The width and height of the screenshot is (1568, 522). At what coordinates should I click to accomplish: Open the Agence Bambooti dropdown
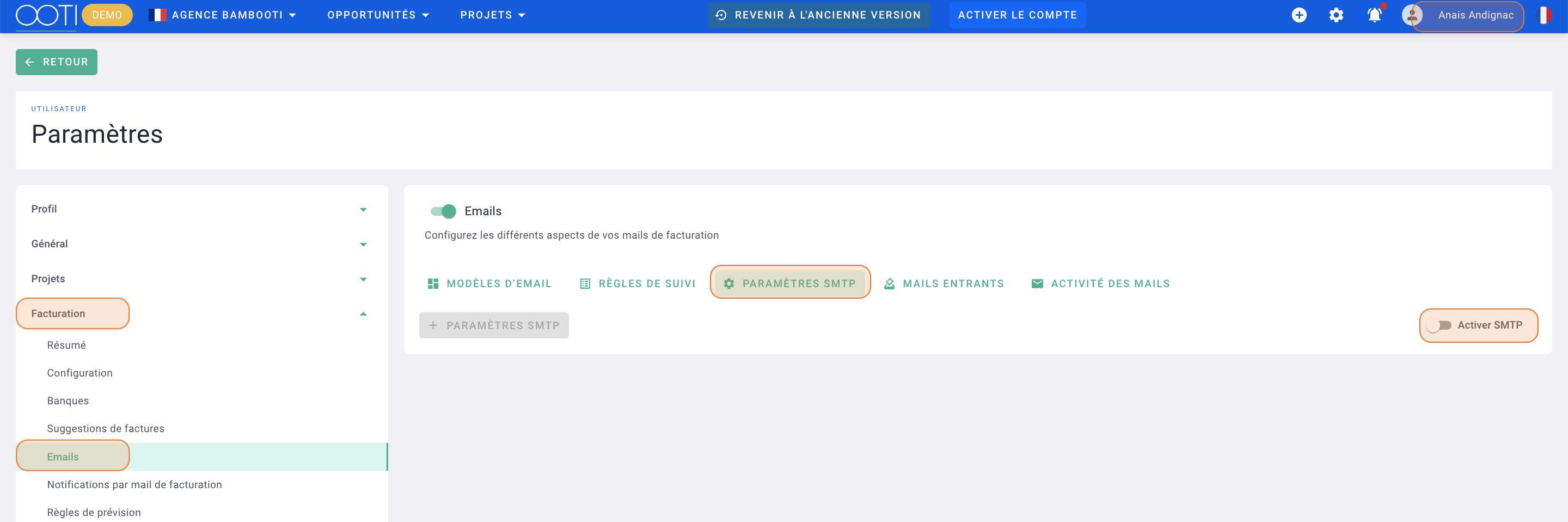click(222, 15)
